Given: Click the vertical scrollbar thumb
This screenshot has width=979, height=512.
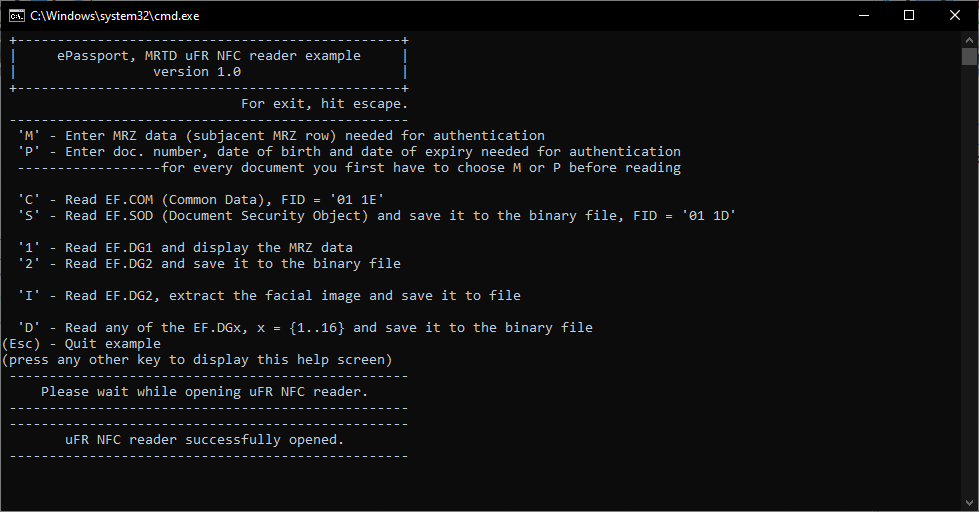Looking at the screenshot, I should 969,56.
